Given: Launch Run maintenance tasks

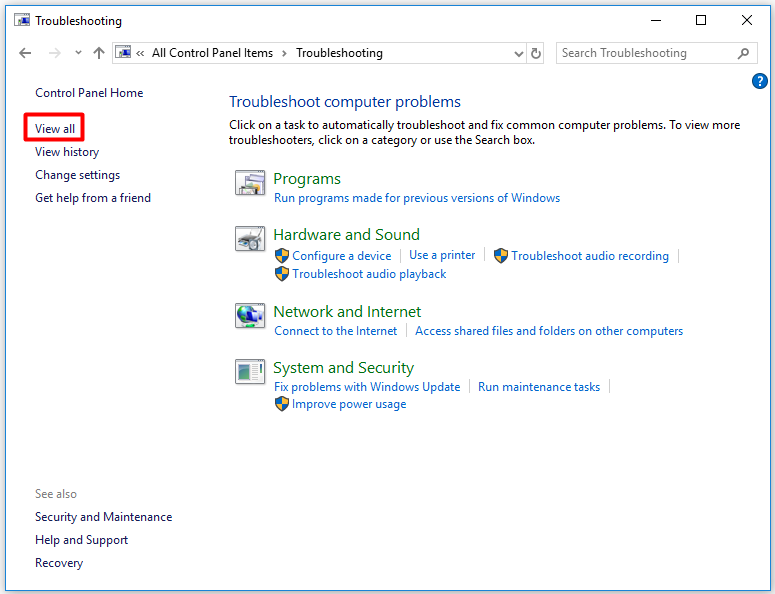Looking at the screenshot, I should pos(539,386).
